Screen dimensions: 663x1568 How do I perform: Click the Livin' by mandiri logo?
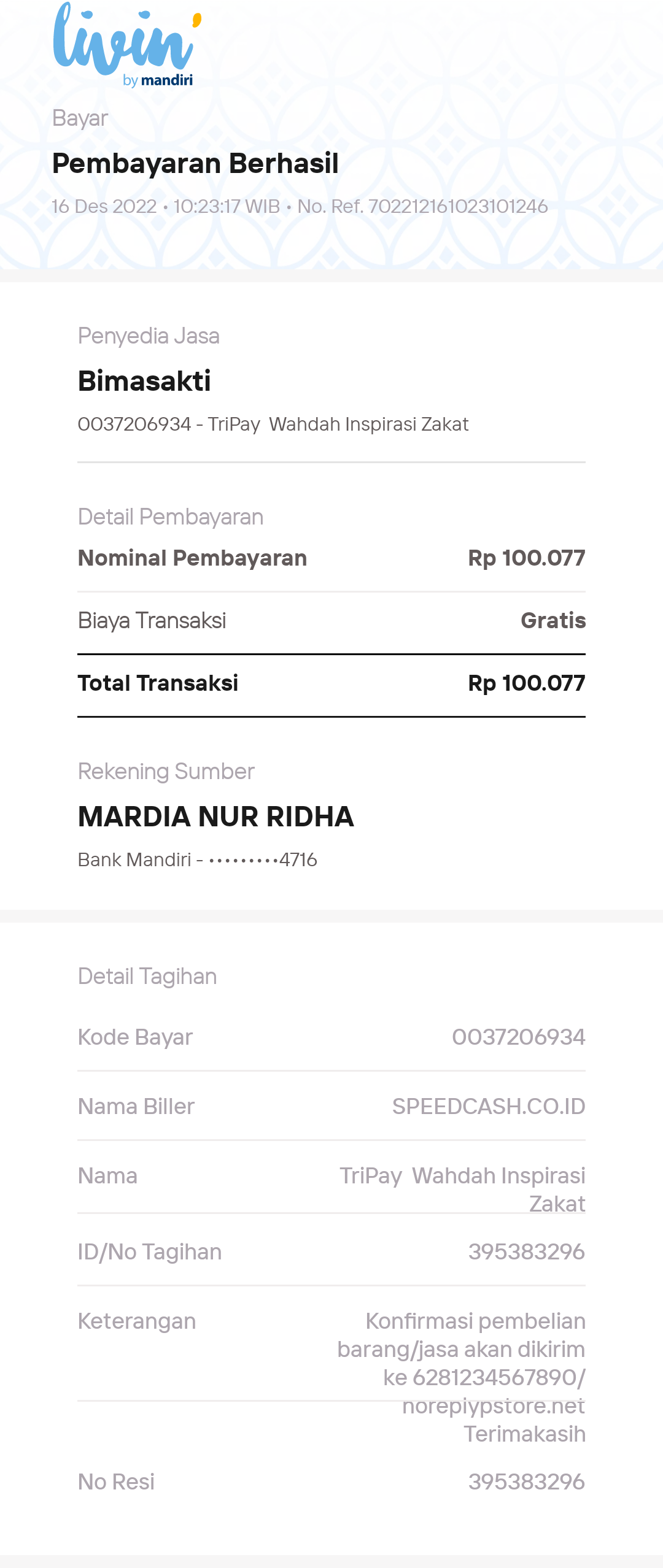click(127, 45)
